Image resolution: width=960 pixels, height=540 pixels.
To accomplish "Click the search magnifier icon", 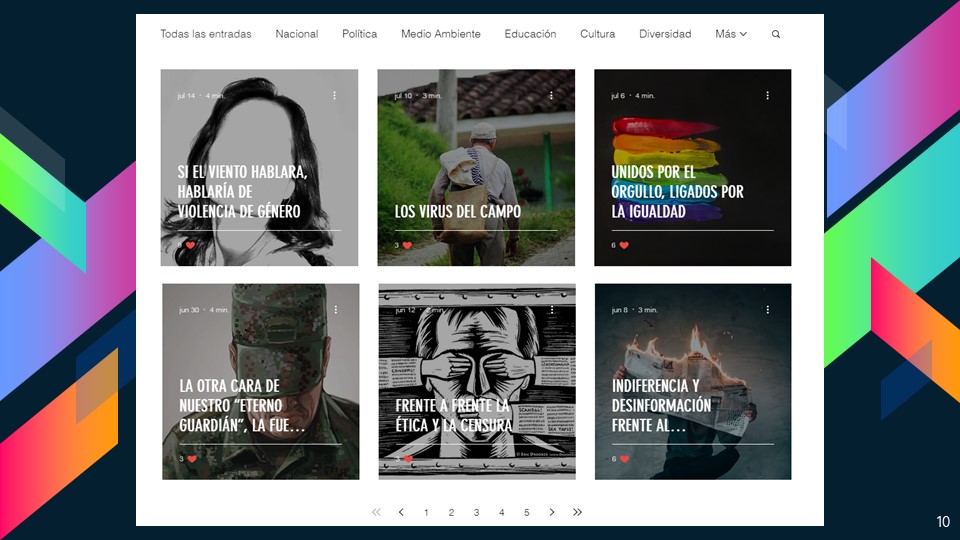I will click(776, 34).
